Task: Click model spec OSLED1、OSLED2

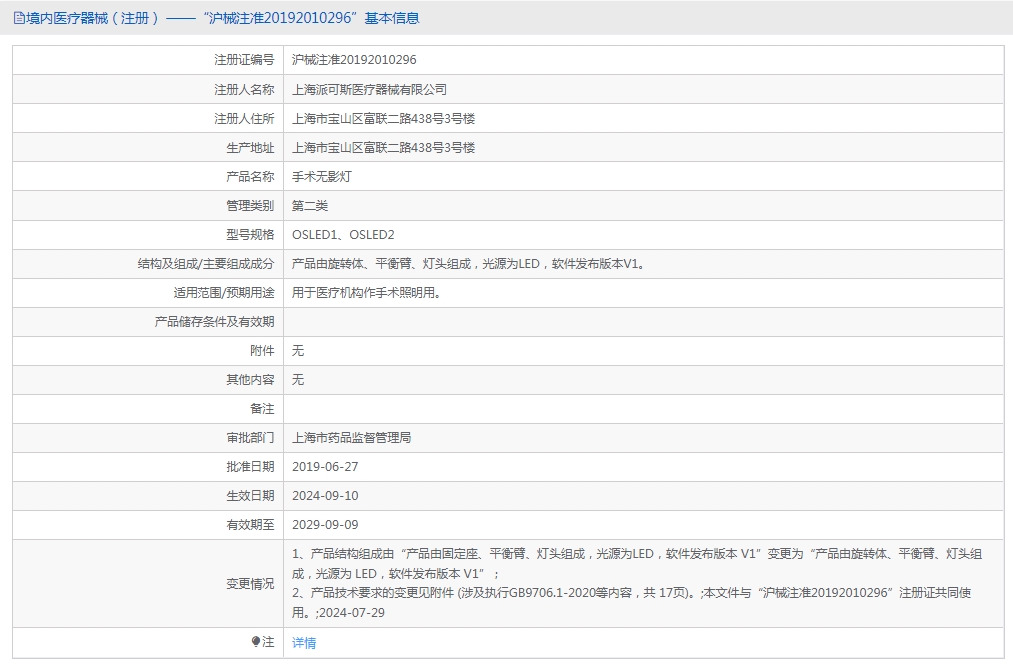Action: click(343, 235)
